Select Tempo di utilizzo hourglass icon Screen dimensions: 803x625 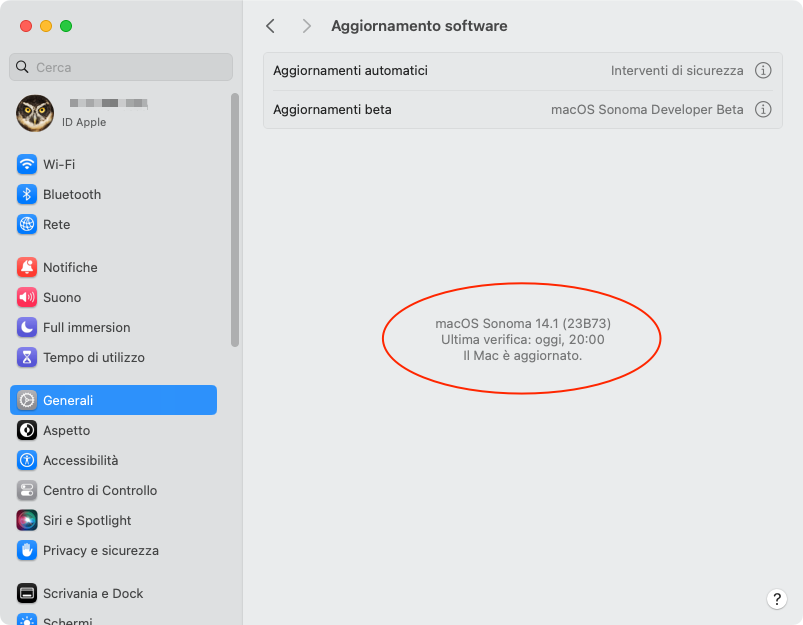27,357
